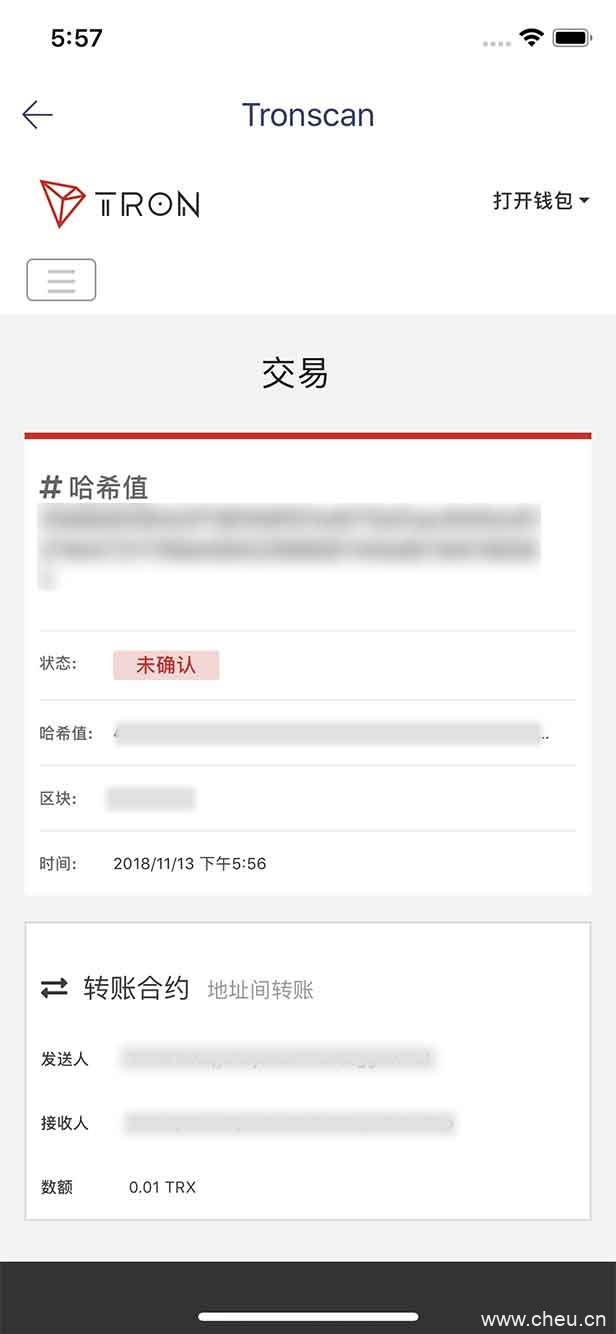Expand the 打开钱包 dropdown
Viewport: 616px width, 1334px height.
point(540,201)
